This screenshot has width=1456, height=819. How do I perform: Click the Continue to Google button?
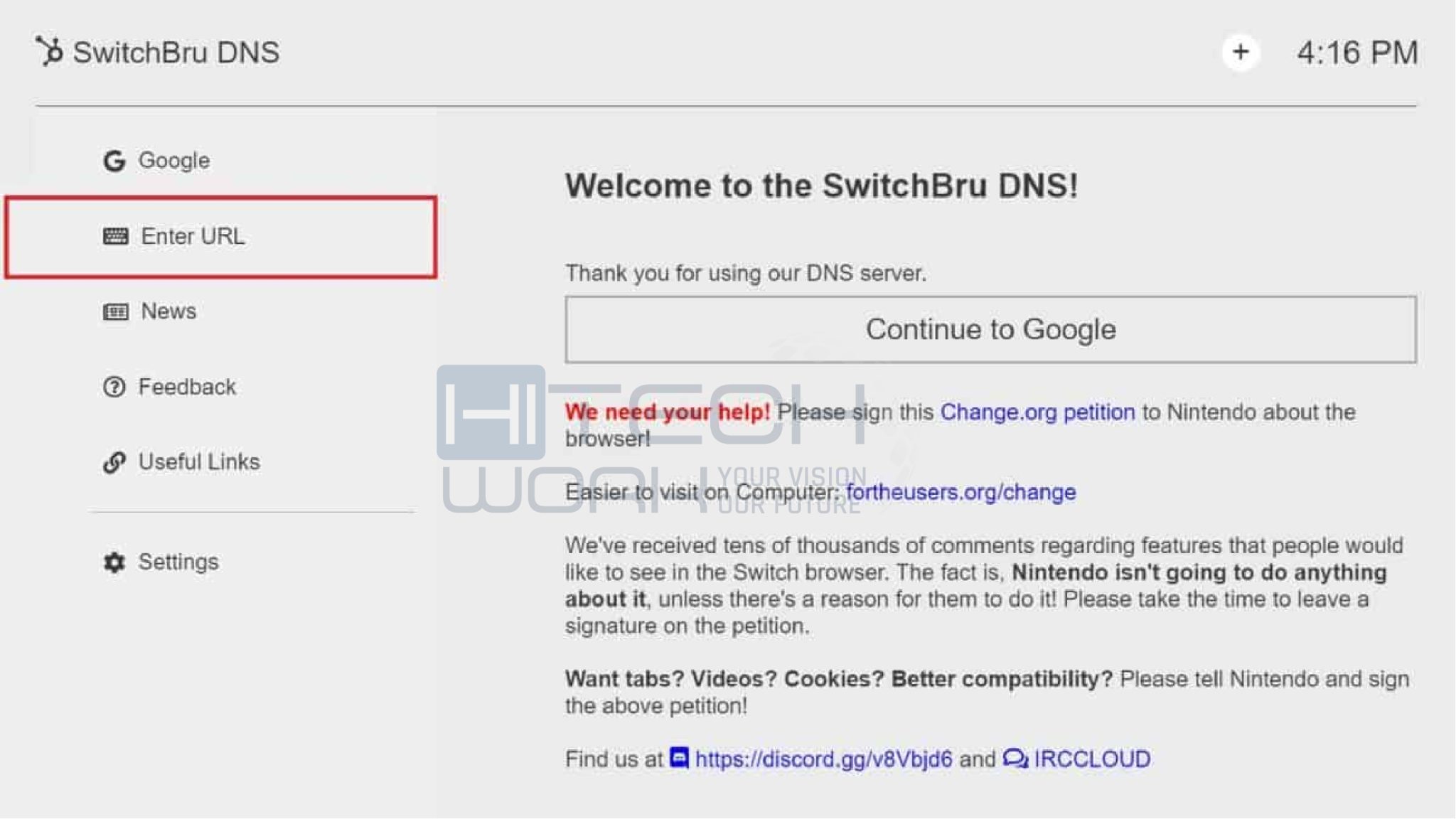(990, 330)
